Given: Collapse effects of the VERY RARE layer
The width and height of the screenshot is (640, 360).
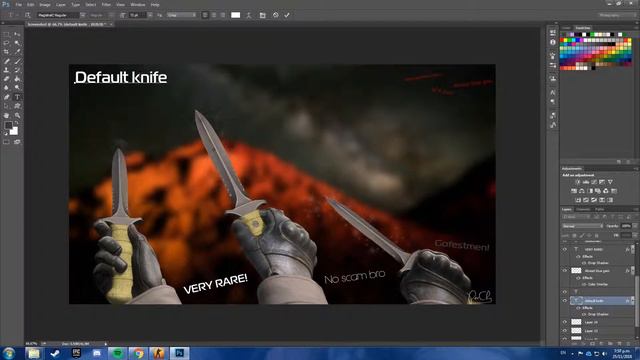Looking at the screenshot, I should tap(633, 249).
